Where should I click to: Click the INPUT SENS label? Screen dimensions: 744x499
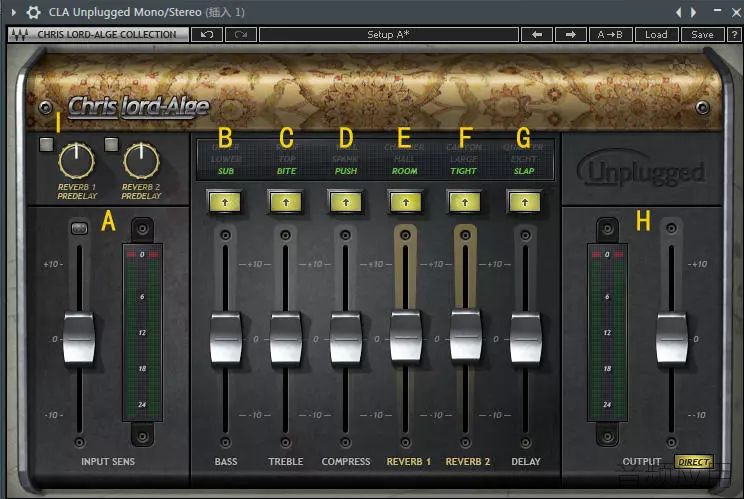[108, 462]
